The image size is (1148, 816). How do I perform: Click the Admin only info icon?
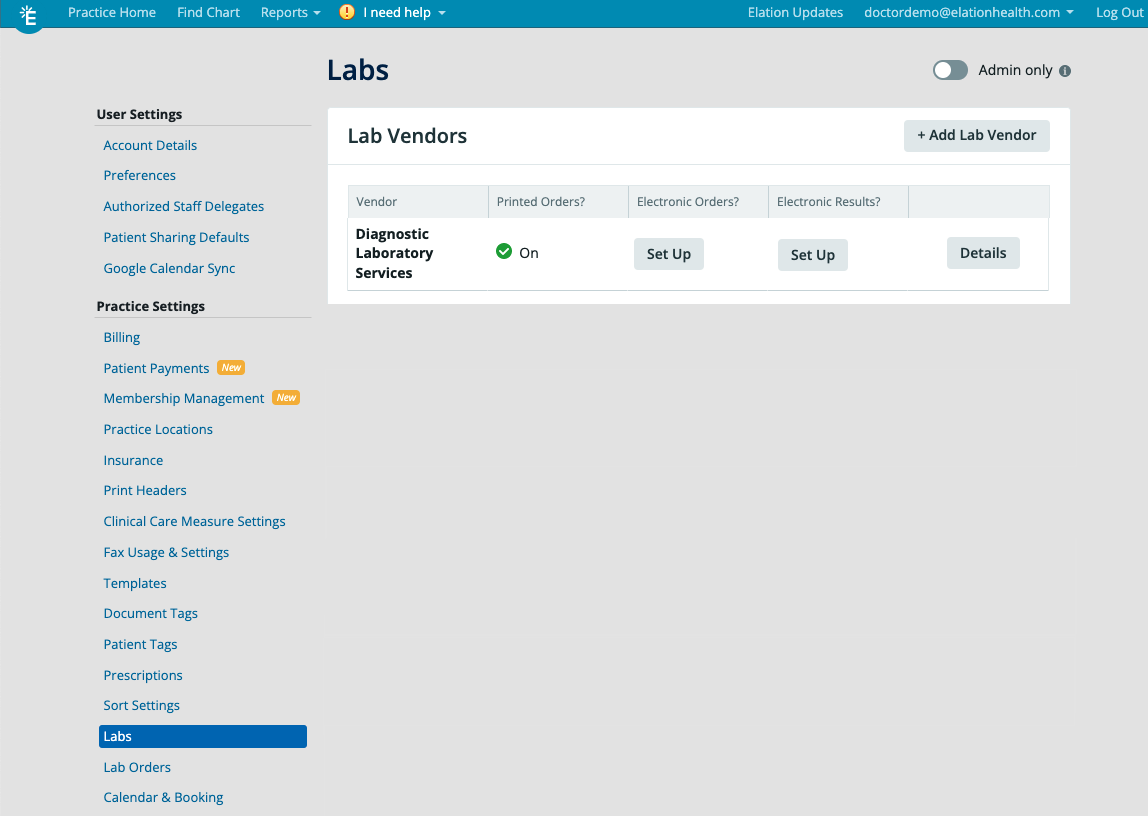[1065, 71]
